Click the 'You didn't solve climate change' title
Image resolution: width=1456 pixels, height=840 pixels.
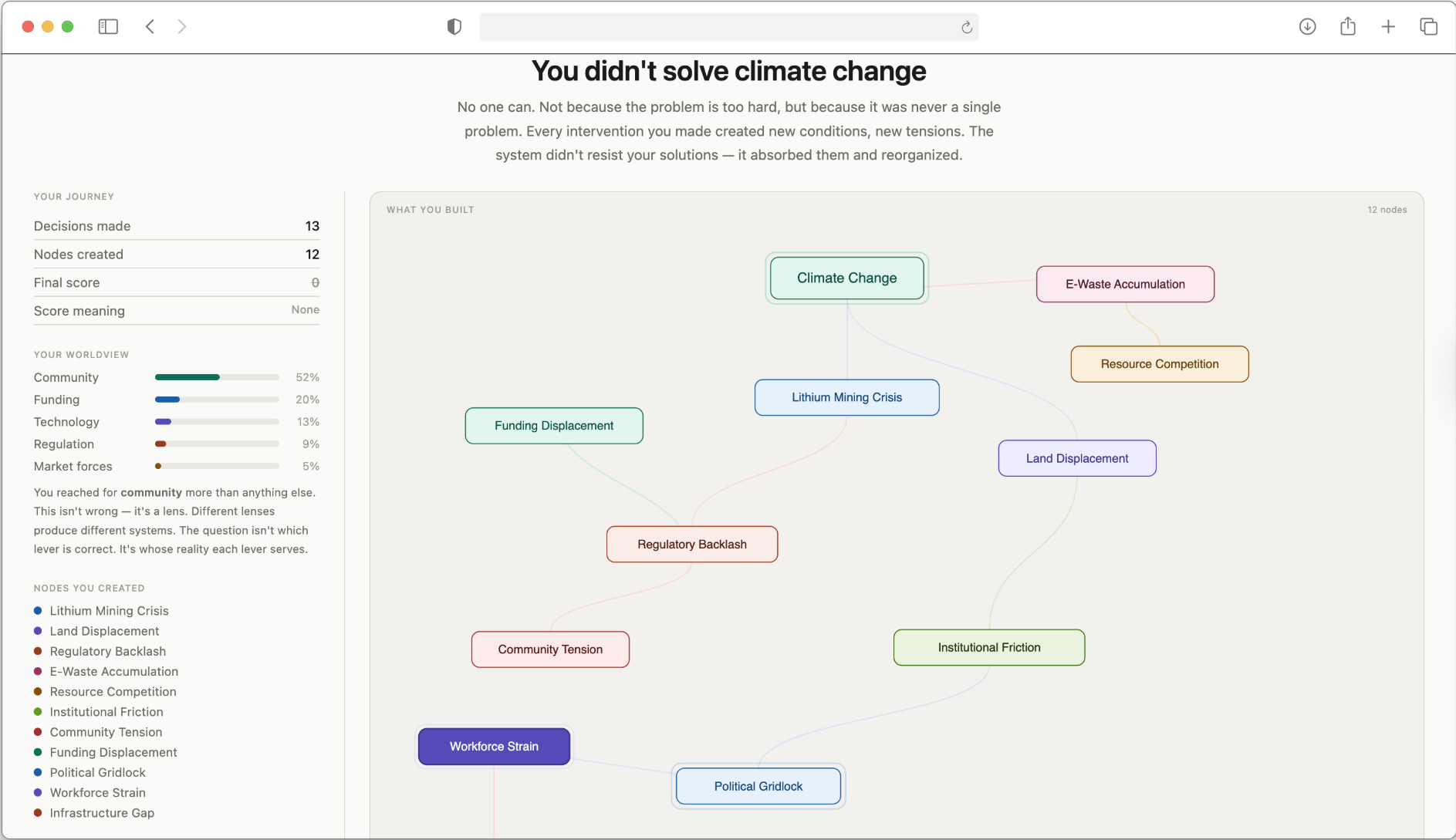728,71
